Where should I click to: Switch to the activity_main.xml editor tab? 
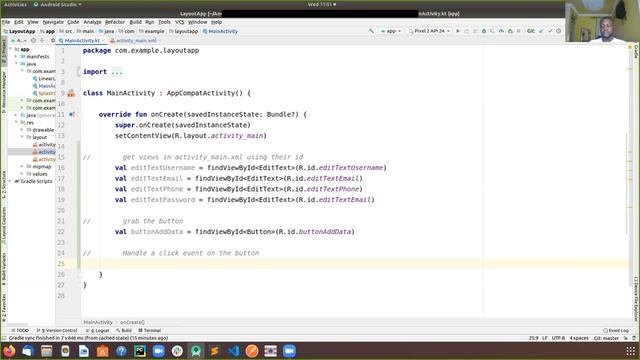[x=136, y=41]
